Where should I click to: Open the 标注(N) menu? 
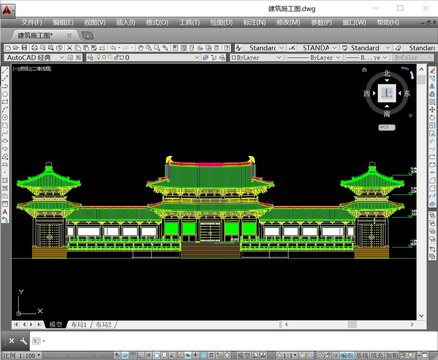pos(255,22)
